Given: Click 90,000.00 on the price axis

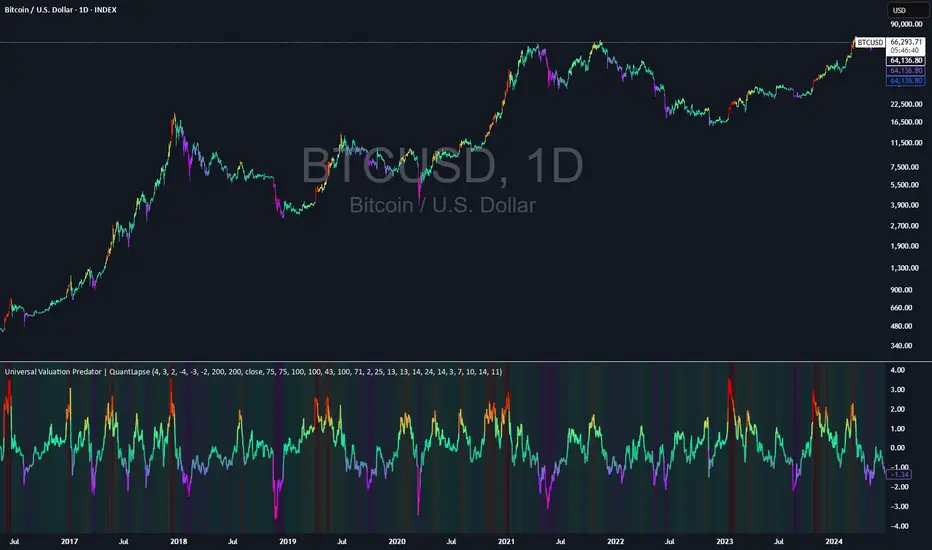Looking at the screenshot, I should coord(906,24).
